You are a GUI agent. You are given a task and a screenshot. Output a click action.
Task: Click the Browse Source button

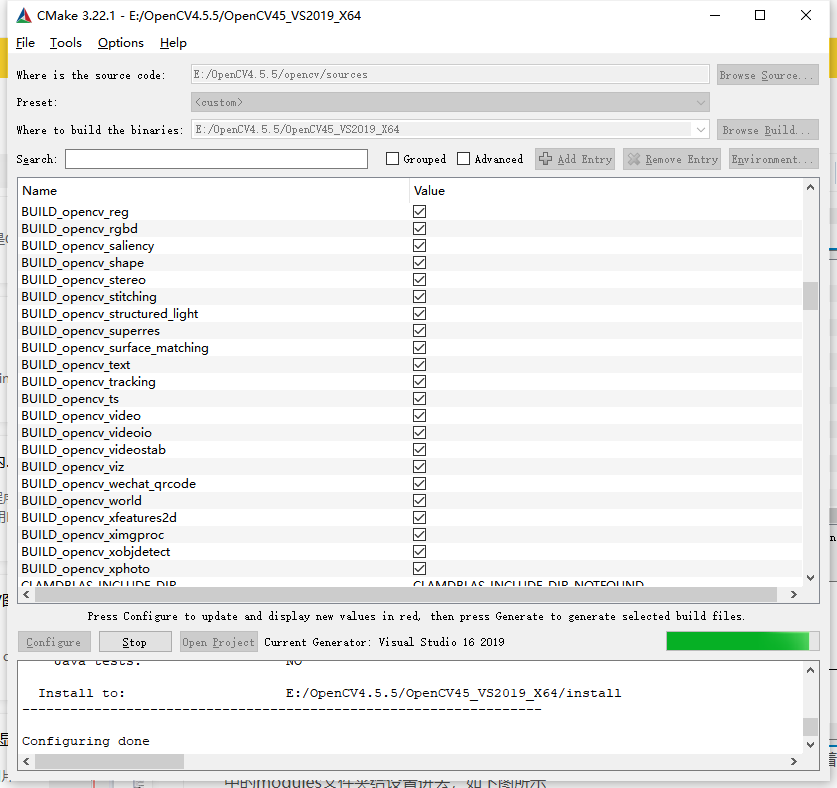click(x=768, y=75)
